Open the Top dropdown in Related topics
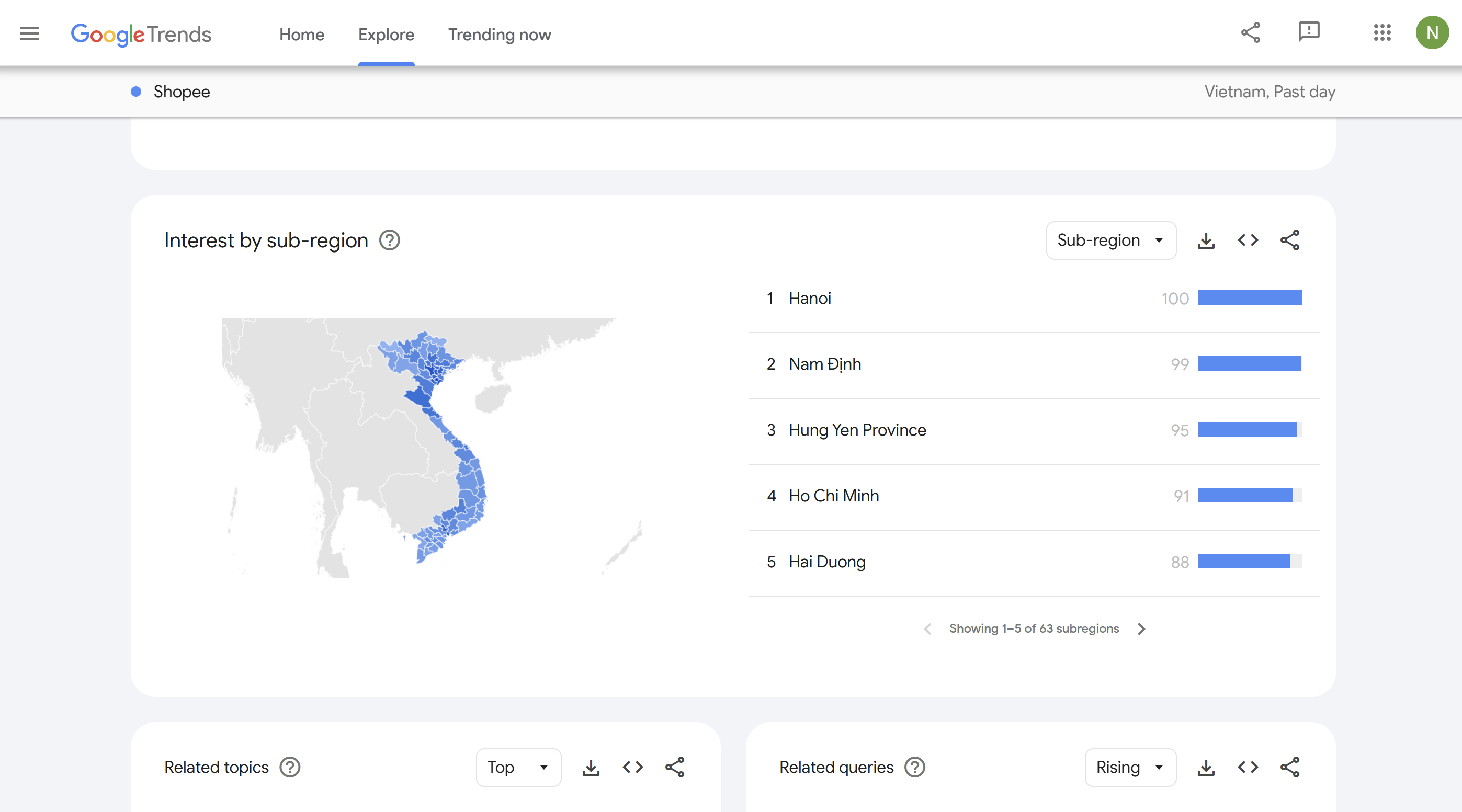 [x=518, y=767]
